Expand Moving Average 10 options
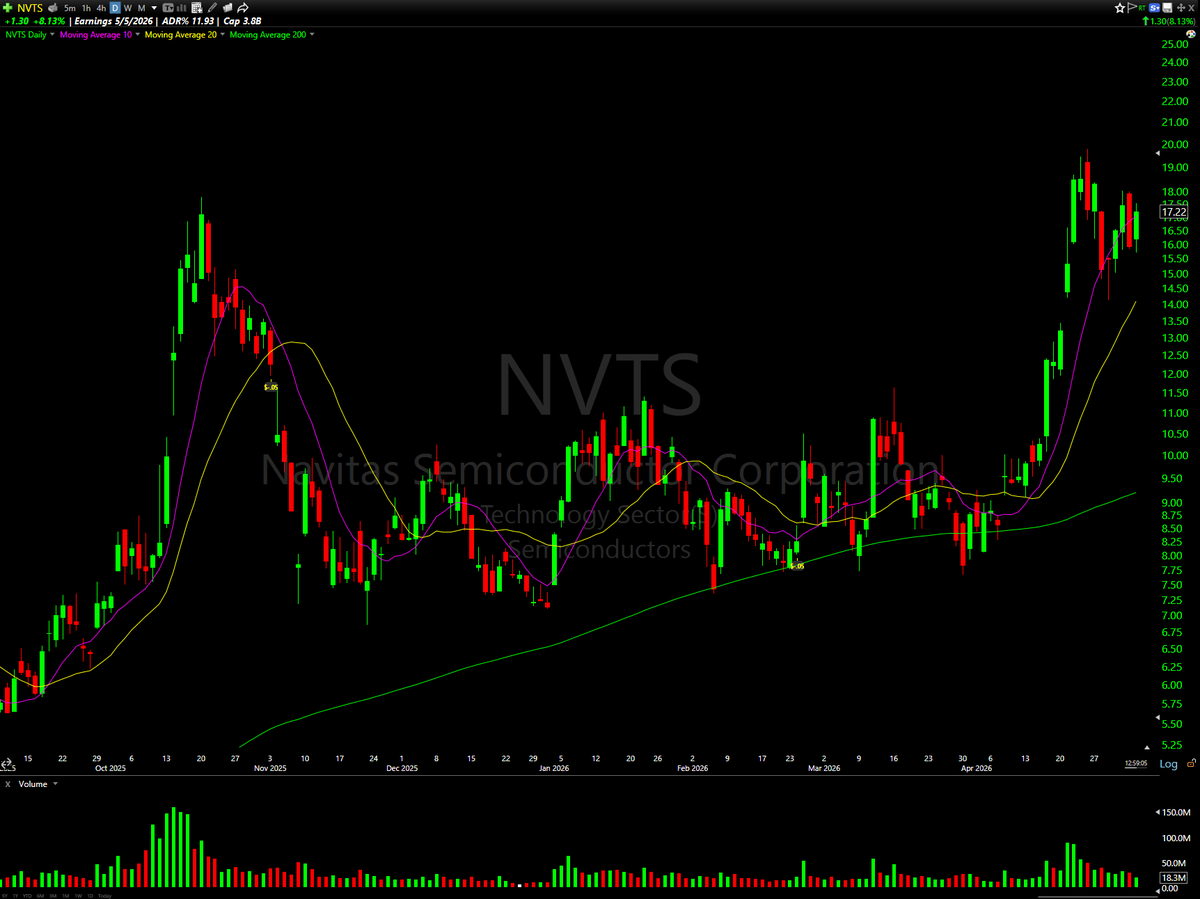 click(137, 34)
